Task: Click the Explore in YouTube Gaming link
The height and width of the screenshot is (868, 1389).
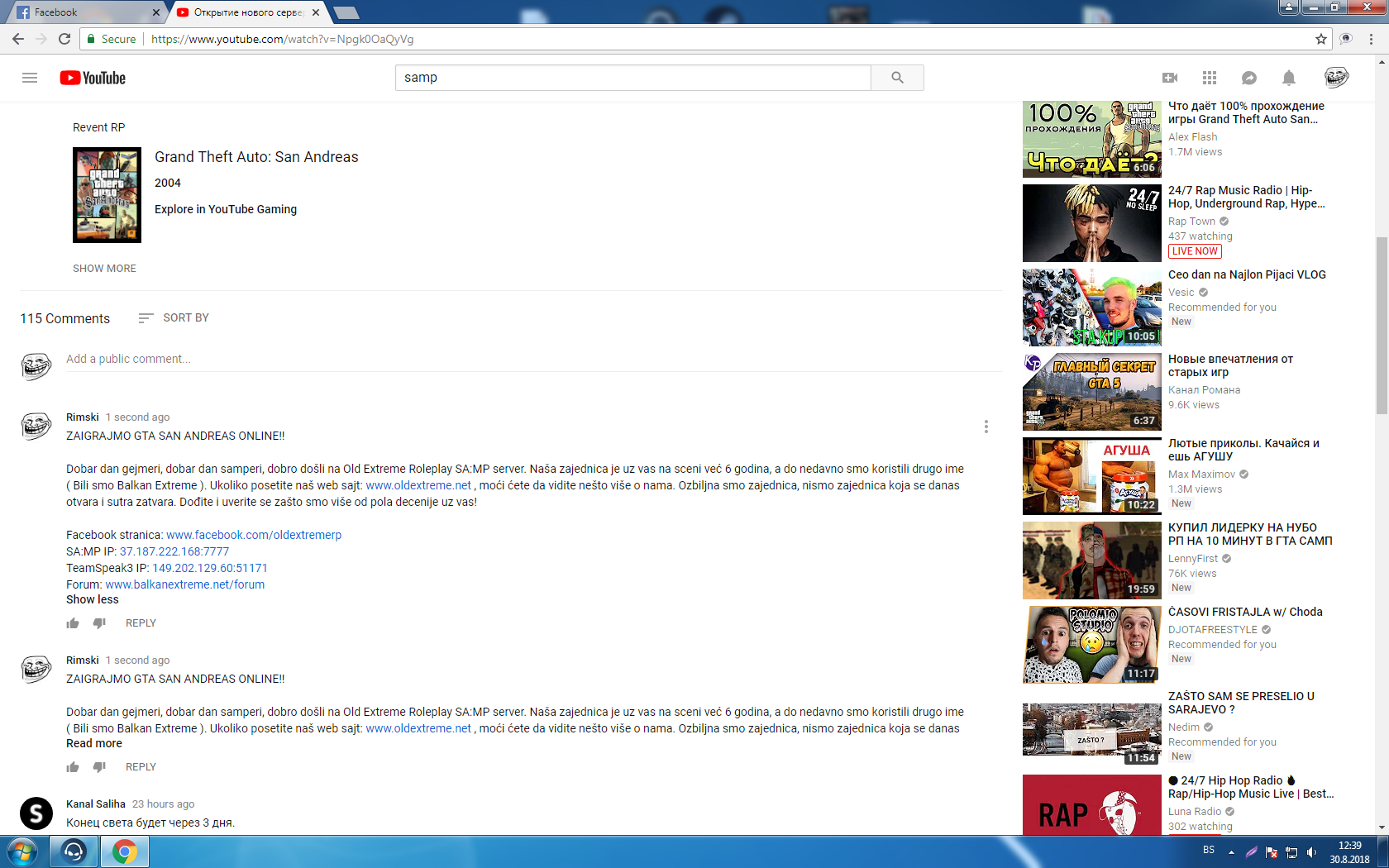Action: pyautogui.click(x=226, y=209)
